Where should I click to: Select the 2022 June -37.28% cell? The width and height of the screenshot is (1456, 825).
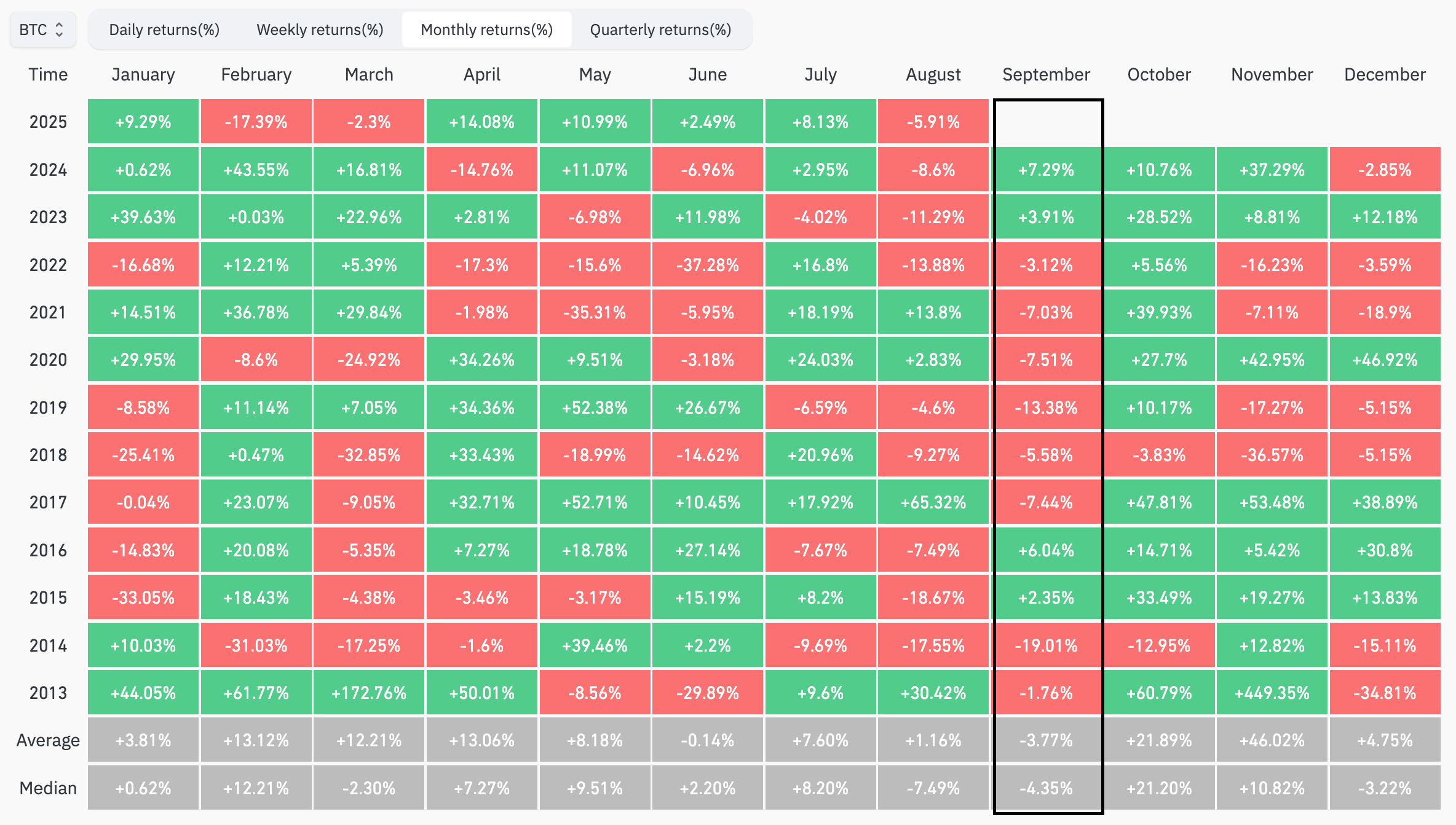[x=708, y=265]
